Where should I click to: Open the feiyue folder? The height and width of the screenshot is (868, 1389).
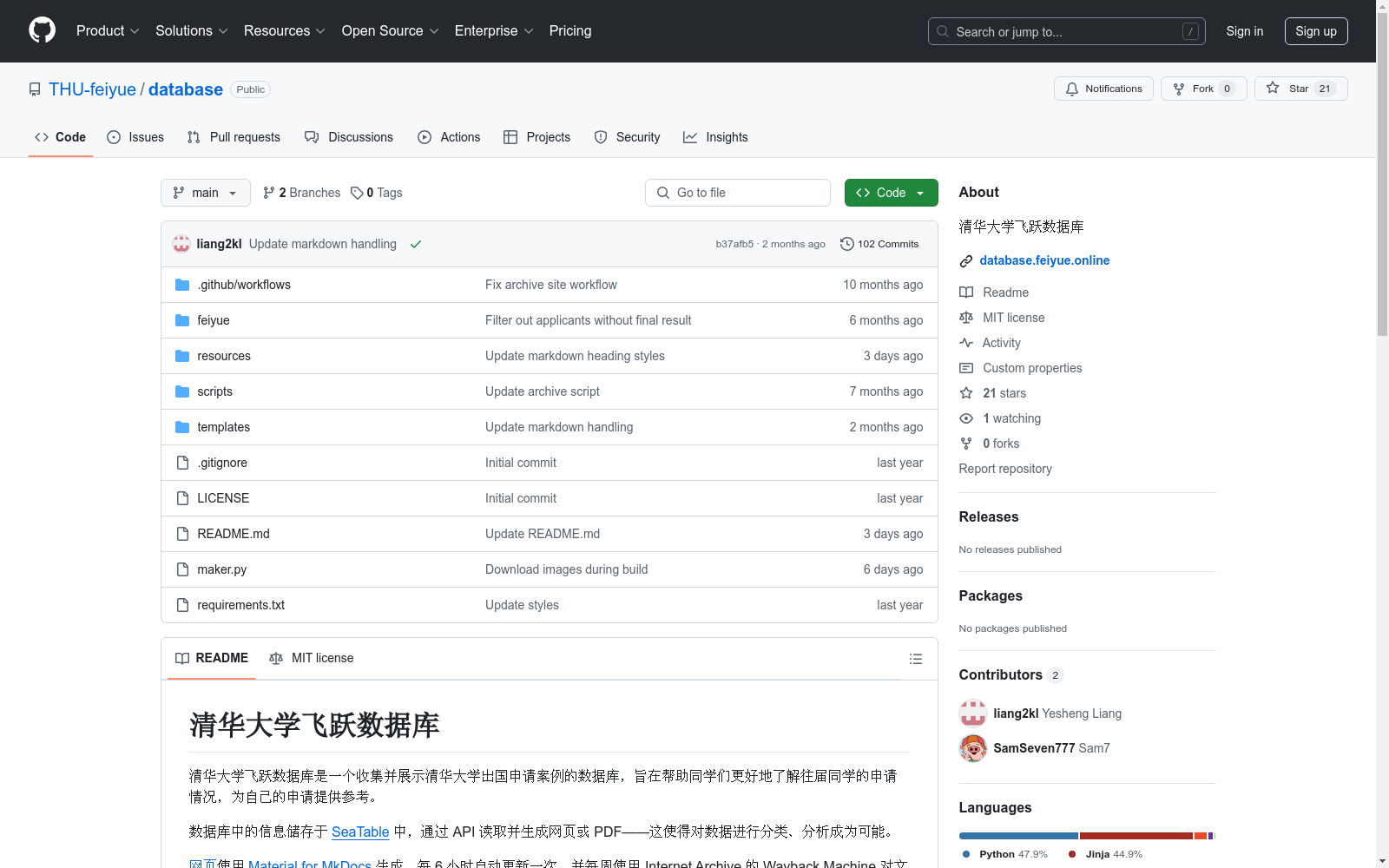coord(214,320)
